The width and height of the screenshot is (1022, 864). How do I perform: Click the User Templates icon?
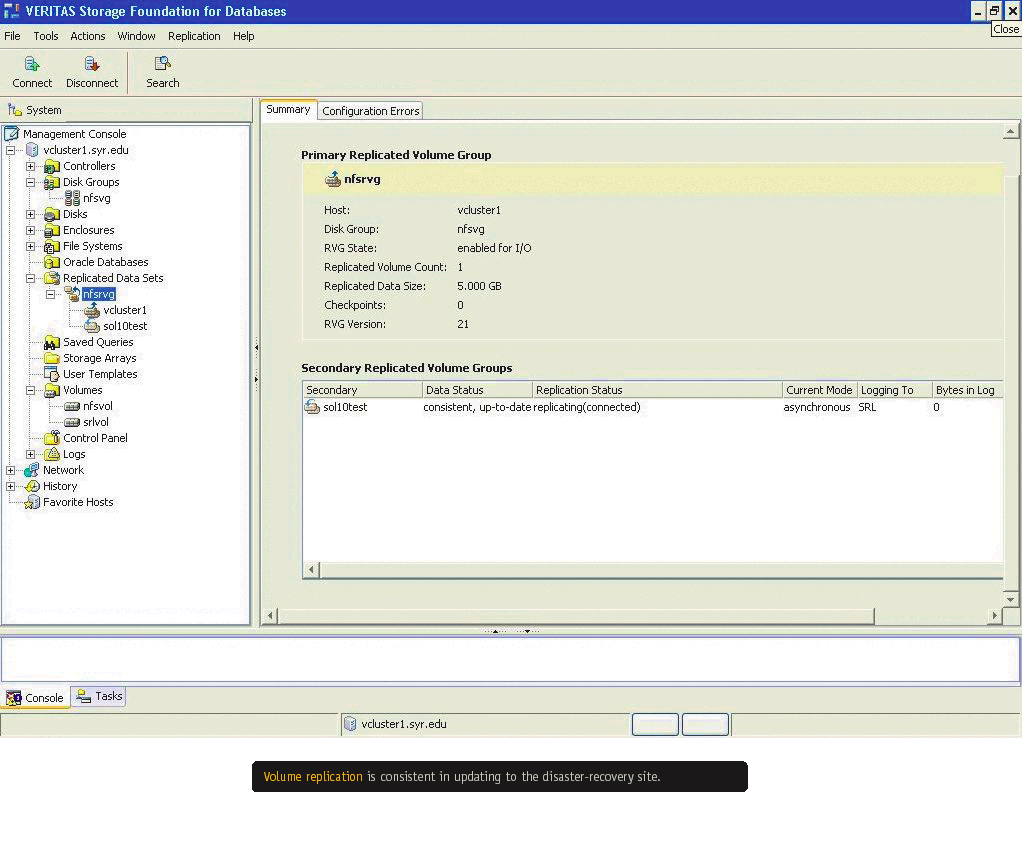[x=51, y=374]
